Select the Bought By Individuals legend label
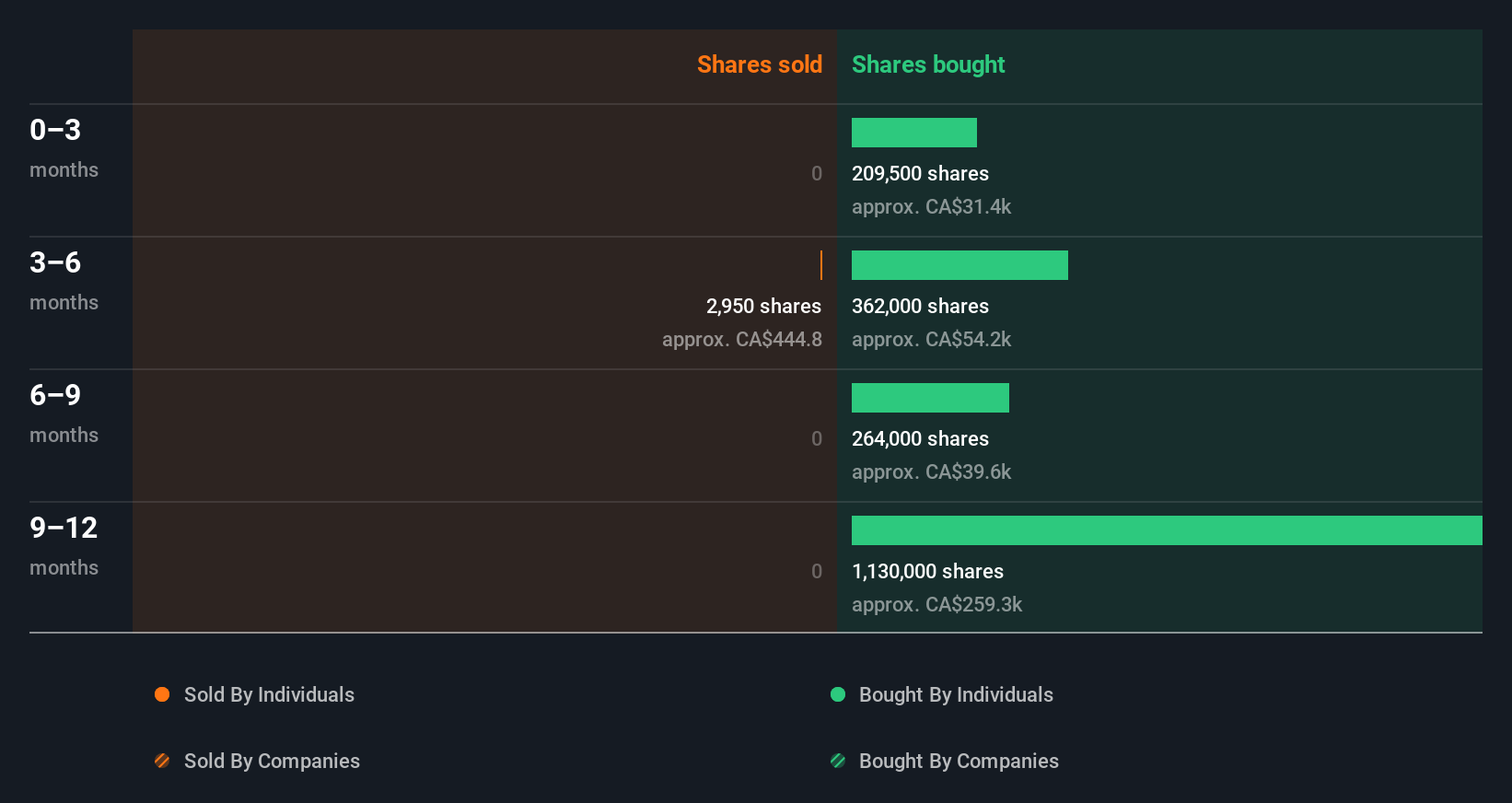This screenshot has width=1512, height=803. [956, 695]
